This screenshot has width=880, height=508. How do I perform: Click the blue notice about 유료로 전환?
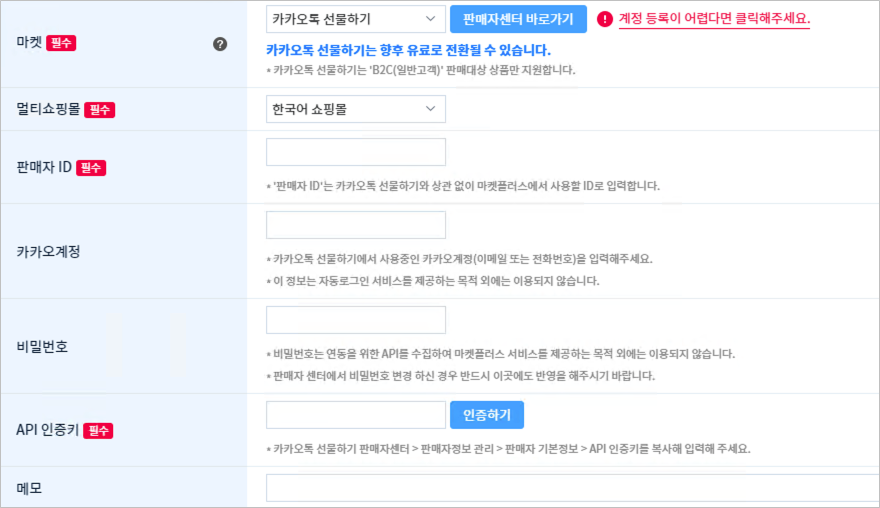pyautogui.click(x=408, y=51)
